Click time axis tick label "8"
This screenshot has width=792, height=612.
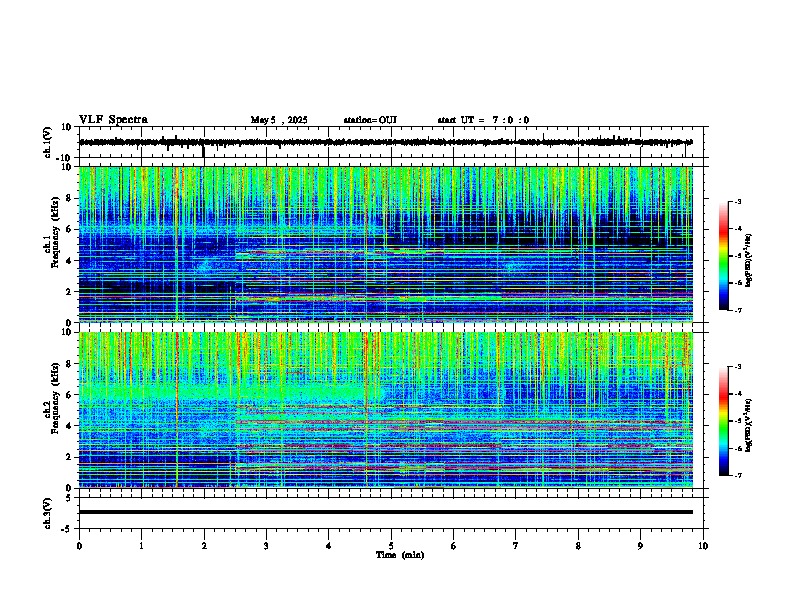pos(578,546)
